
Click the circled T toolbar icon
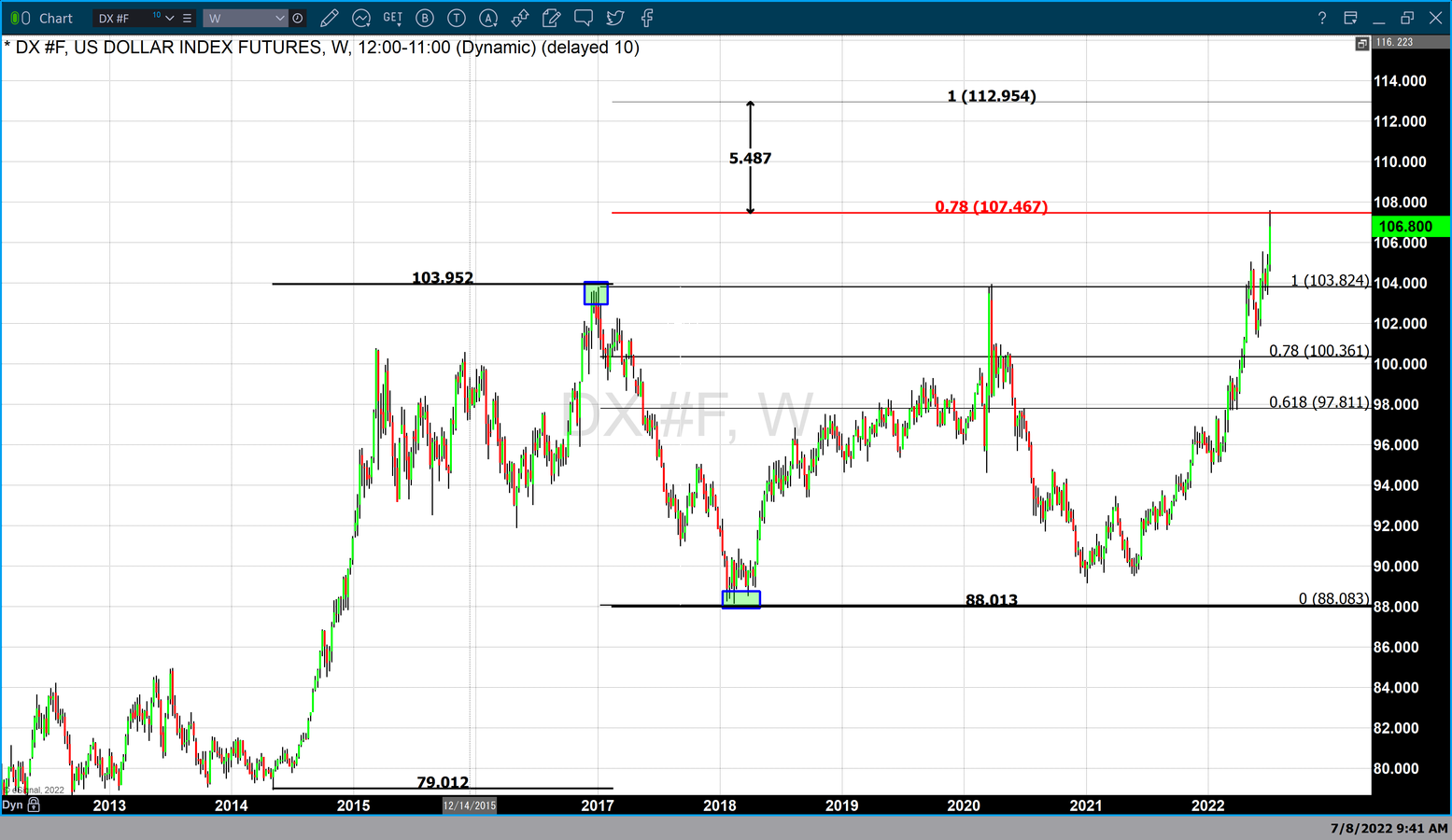[457, 18]
